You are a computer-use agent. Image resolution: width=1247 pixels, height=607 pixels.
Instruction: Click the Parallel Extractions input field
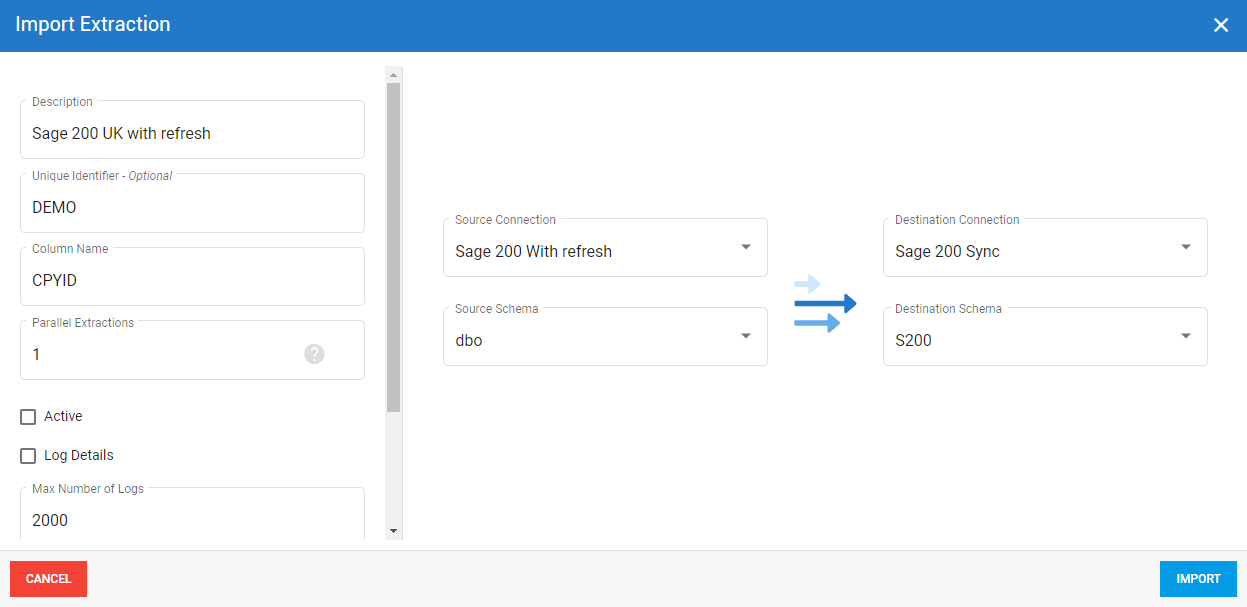coord(160,355)
